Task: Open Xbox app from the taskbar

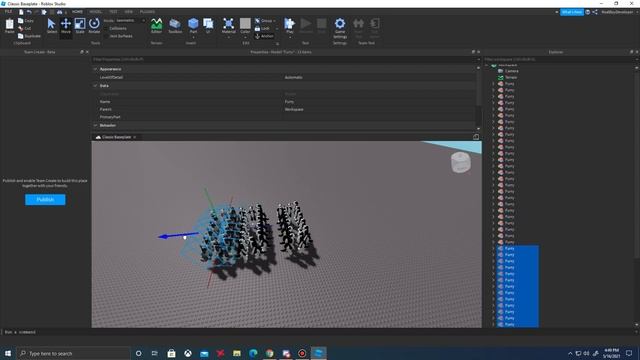Action: (x=188, y=353)
